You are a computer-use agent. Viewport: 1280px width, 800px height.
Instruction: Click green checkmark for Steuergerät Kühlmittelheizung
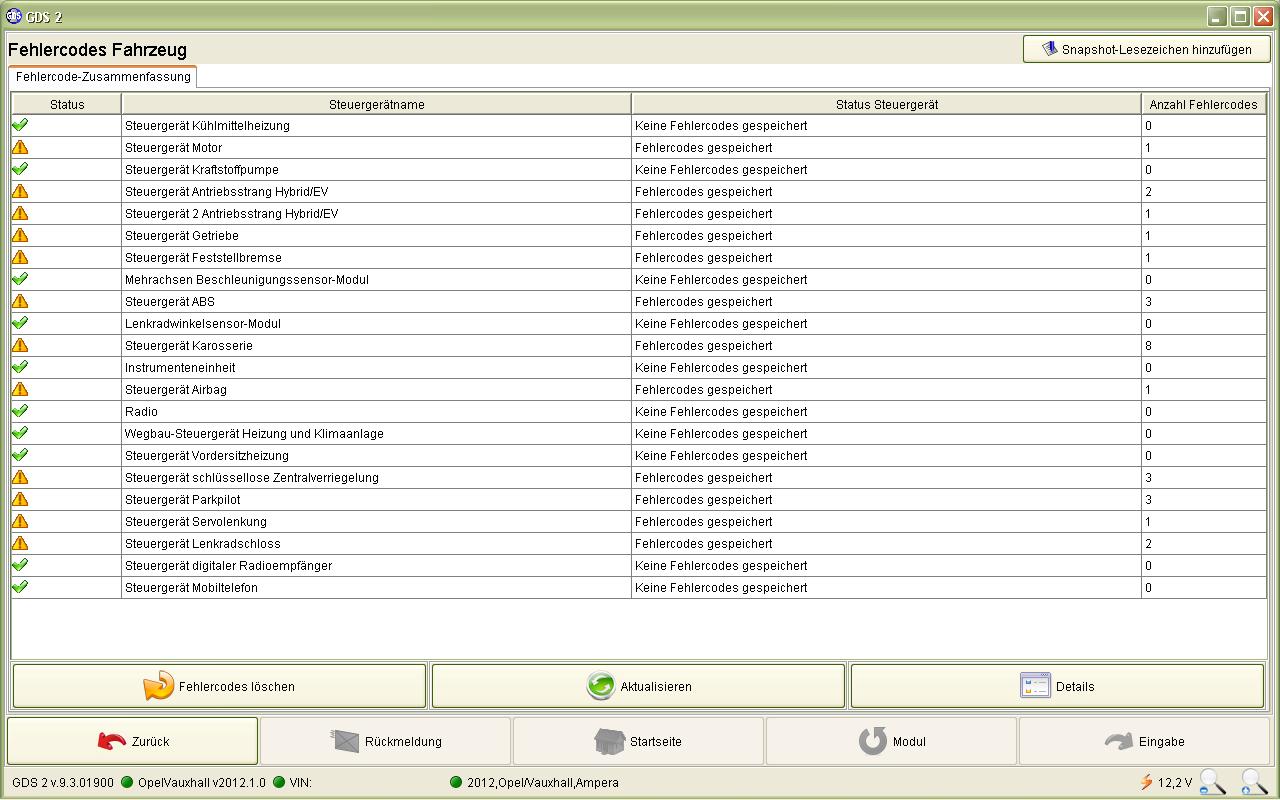click(x=20, y=125)
